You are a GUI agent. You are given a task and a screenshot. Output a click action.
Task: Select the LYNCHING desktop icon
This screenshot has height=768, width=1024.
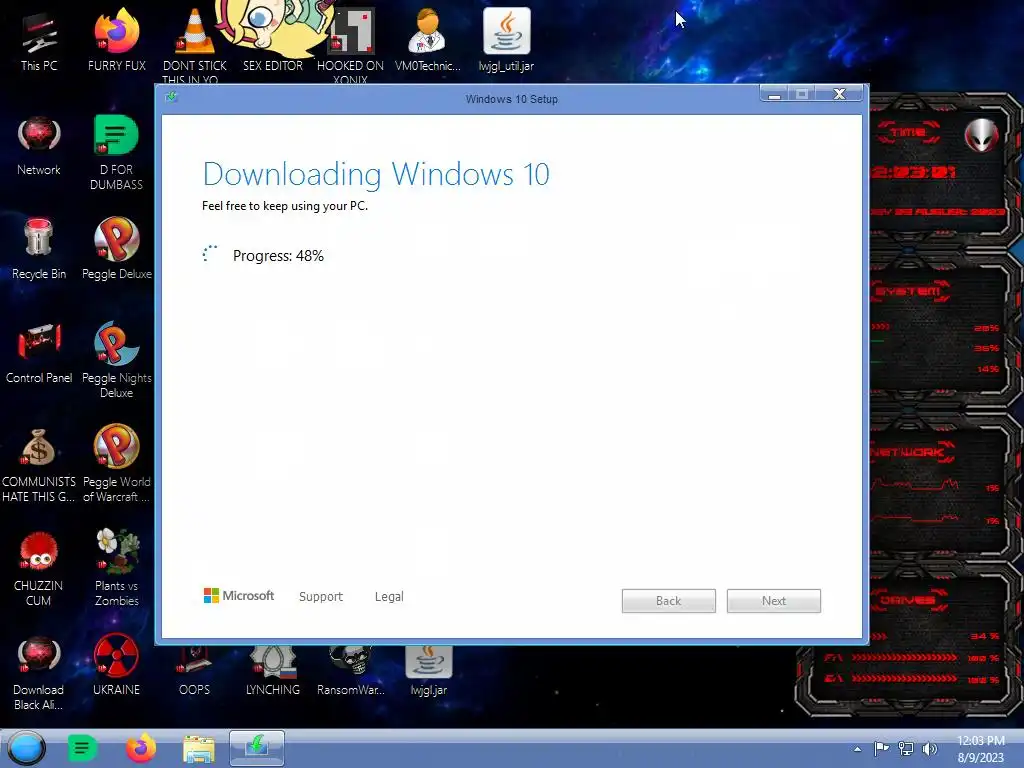[x=273, y=671]
